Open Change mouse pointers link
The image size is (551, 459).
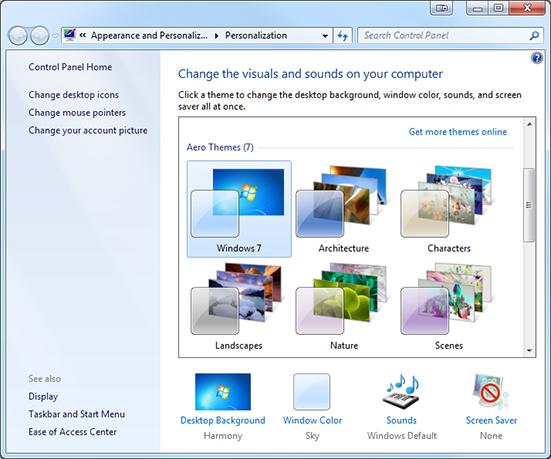coord(77,112)
